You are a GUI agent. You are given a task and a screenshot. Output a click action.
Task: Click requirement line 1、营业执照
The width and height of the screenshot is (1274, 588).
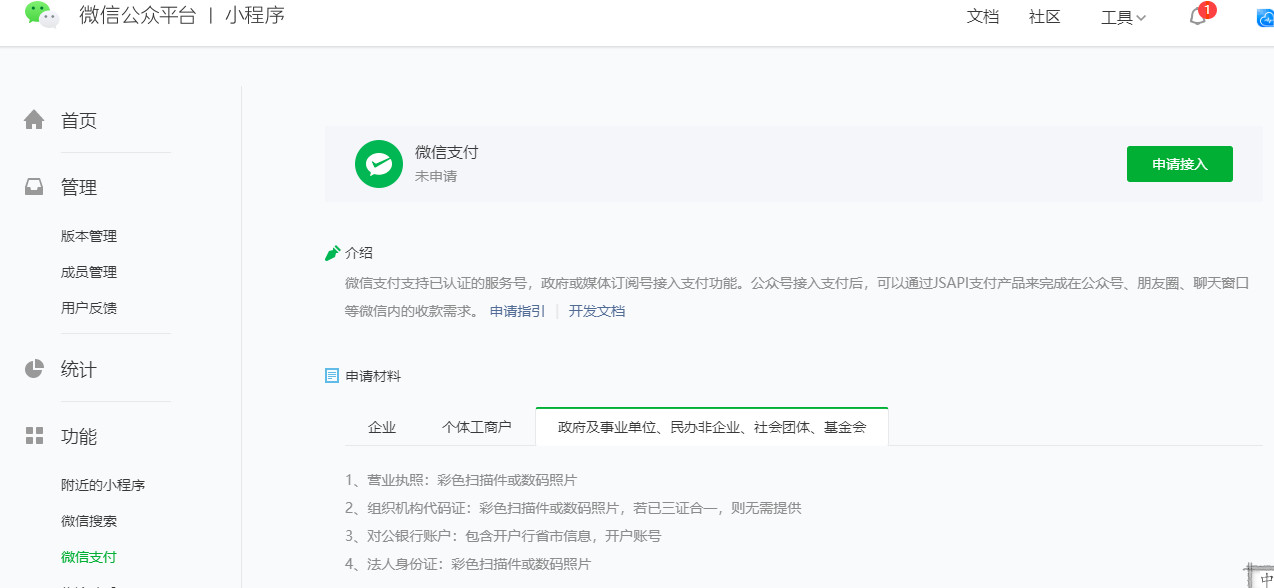[x=461, y=480]
